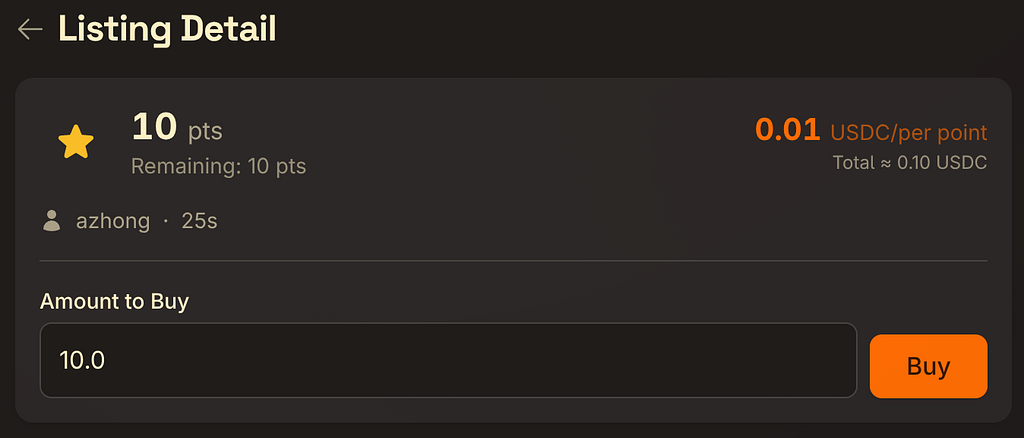
Task: Select the large bold 10 number
Action: pyautogui.click(x=154, y=127)
